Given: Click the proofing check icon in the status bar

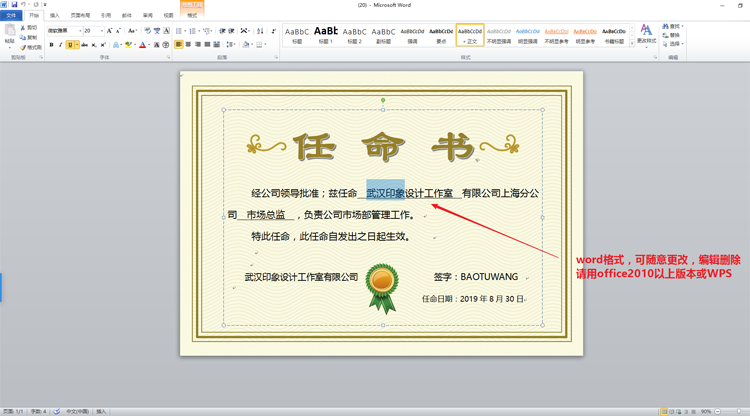Looking at the screenshot, I should click(x=56, y=411).
